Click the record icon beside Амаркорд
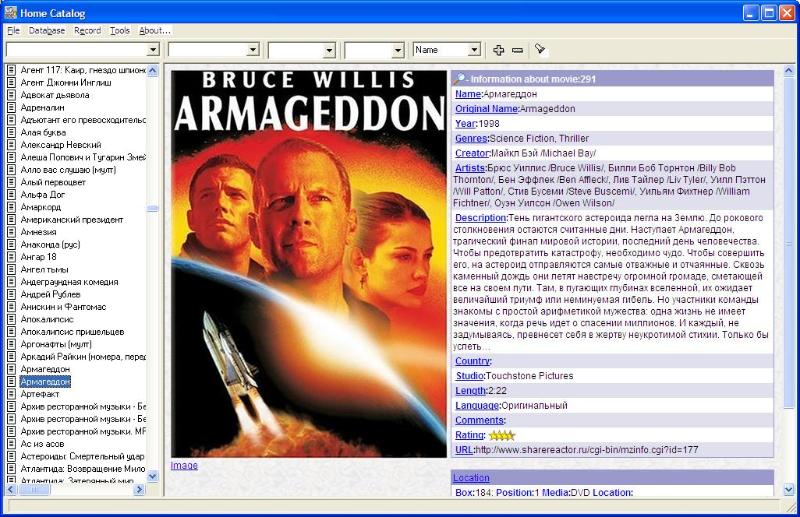 (11, 207)
